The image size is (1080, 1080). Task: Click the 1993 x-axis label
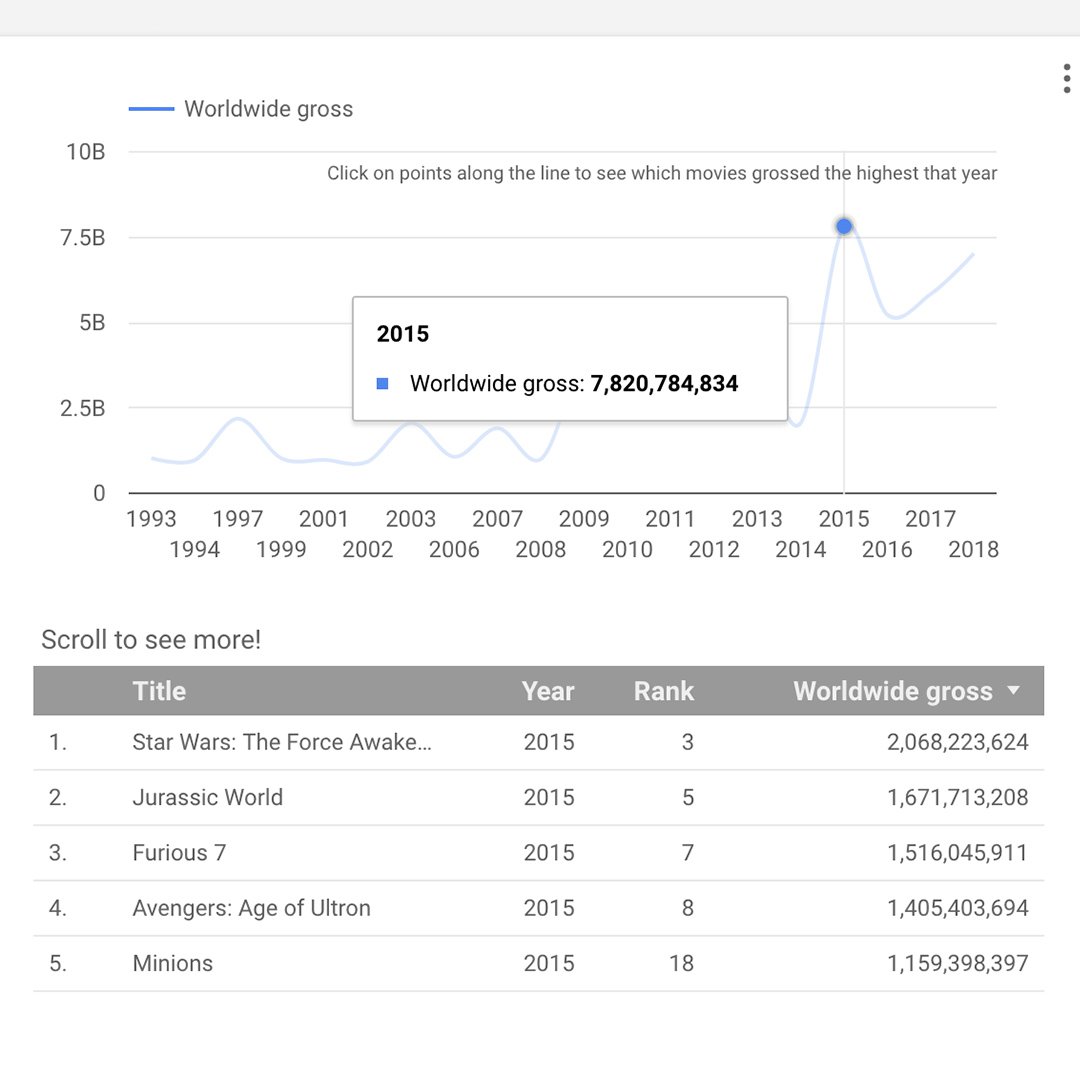tap(151, 519)
